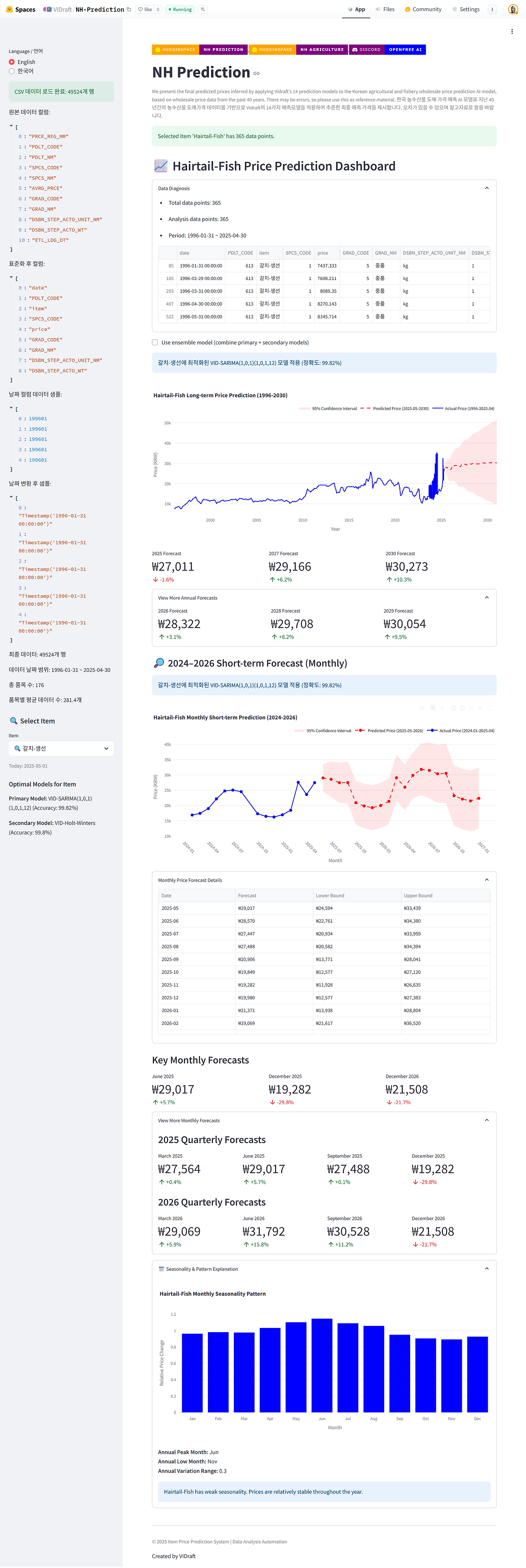Select the 한국어 language option
This screenshot has width=526, height=1568.
pos(21,71)
